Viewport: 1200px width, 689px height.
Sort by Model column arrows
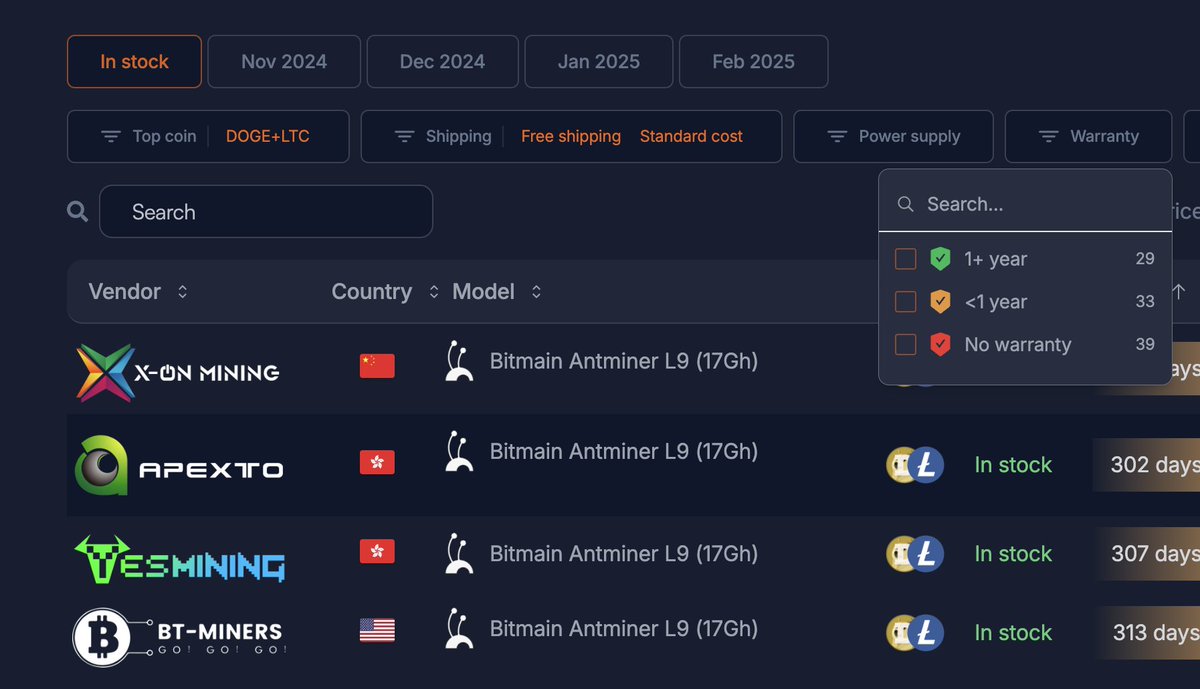click(536, 292)
